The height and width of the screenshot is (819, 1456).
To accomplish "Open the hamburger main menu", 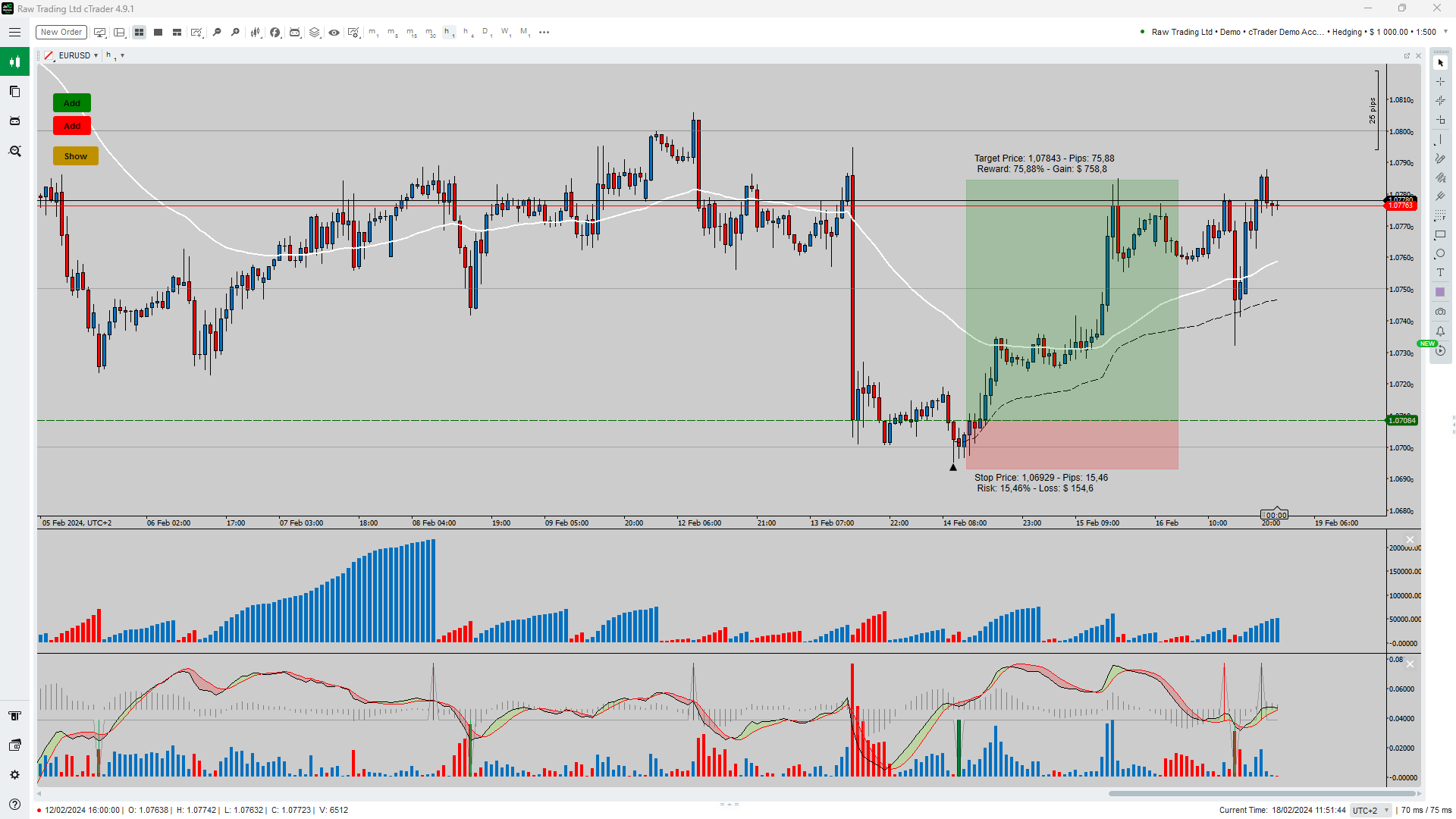I will tap(14, 32).
